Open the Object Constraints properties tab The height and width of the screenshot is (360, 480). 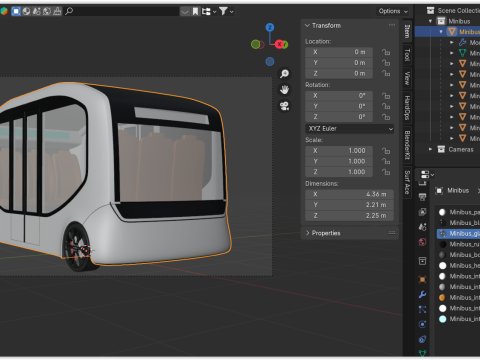[x=422, y=339]
